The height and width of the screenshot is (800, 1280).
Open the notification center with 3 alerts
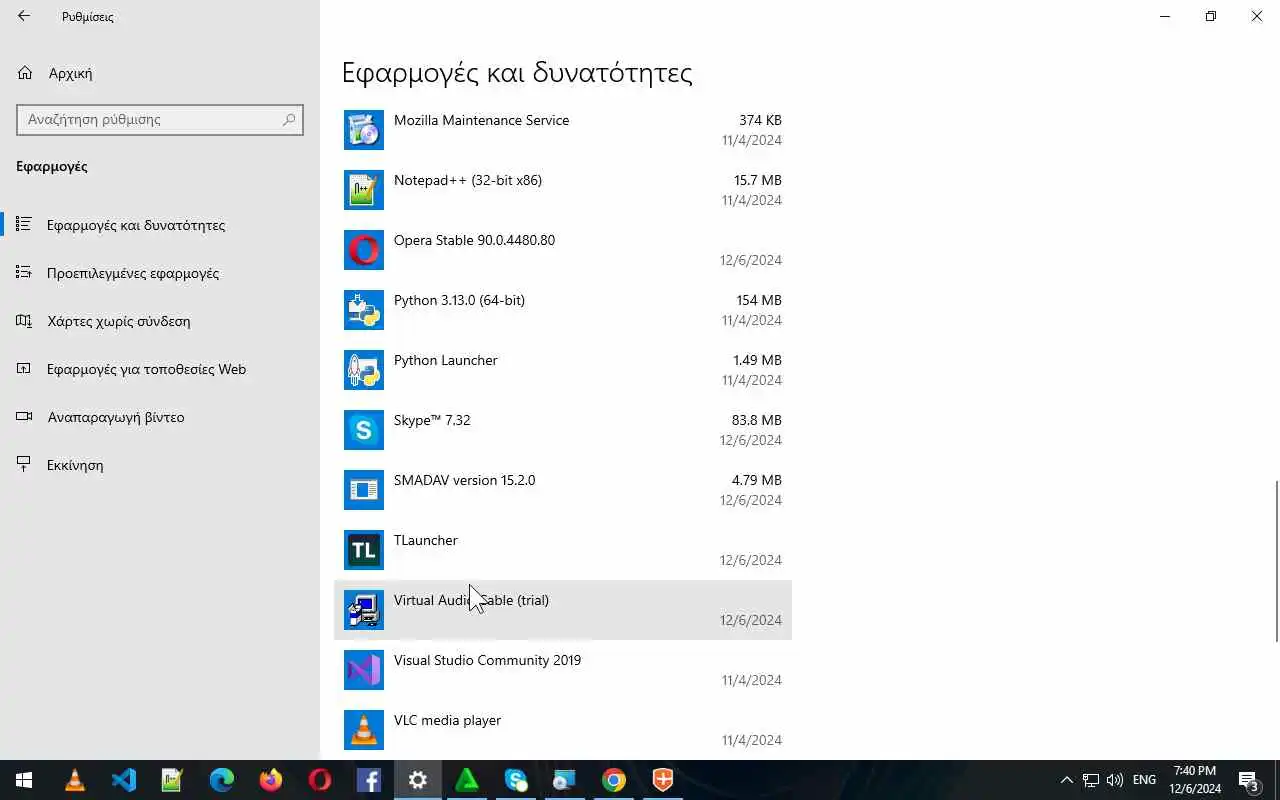pyautogui.click(x=1249, y=780)
